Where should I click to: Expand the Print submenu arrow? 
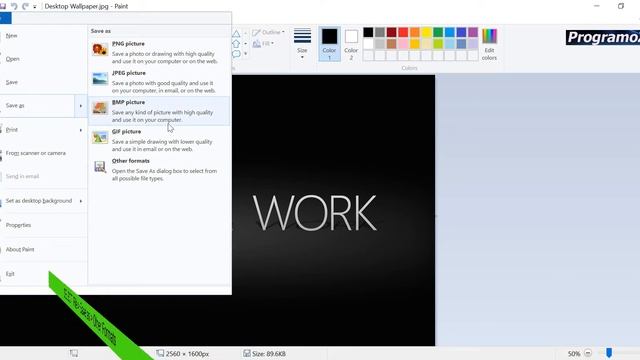coord(81,130)
